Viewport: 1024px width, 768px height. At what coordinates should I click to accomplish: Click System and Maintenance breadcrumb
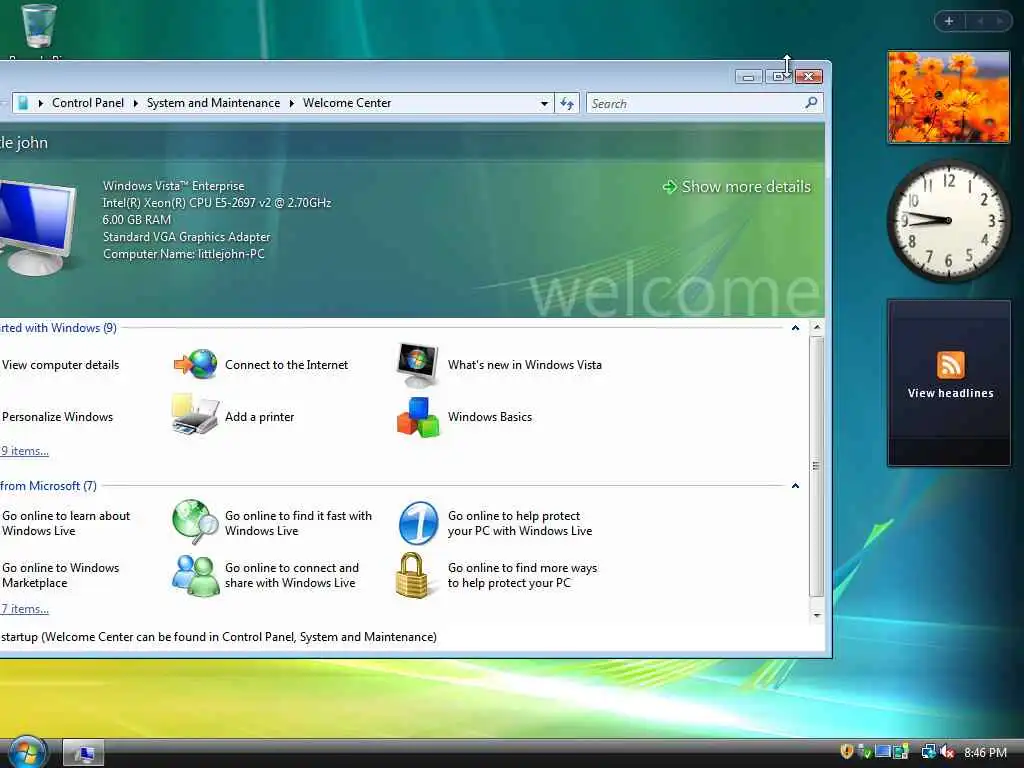tap(213, 103)
